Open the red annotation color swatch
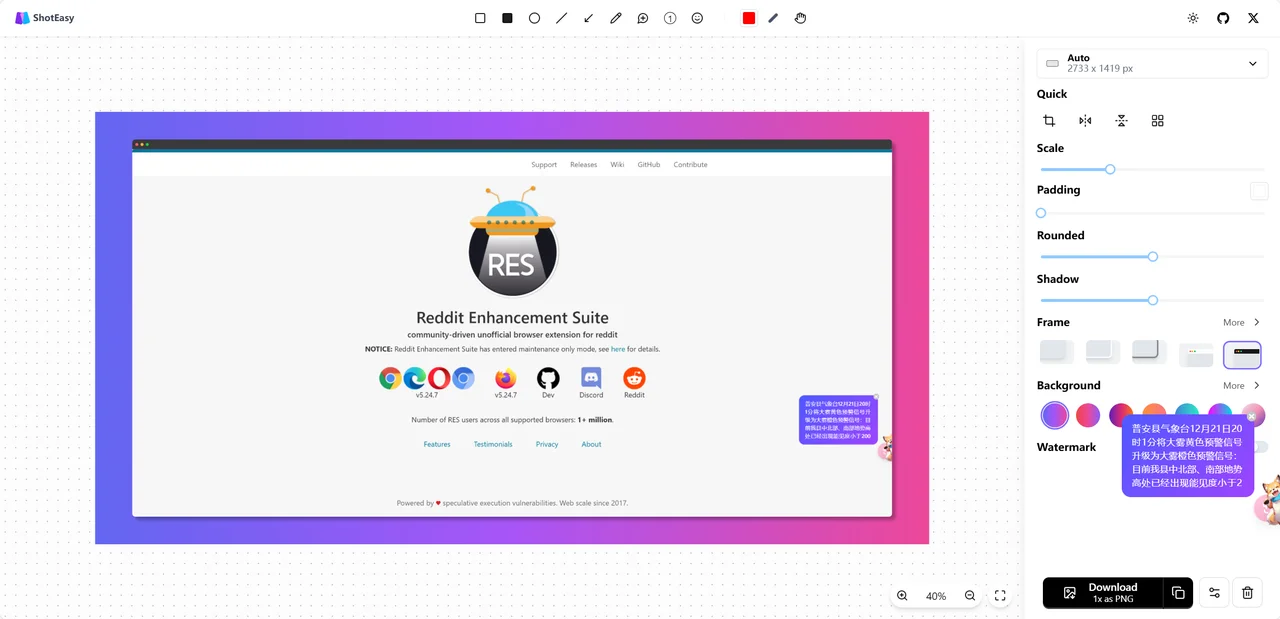This screenshot has height=619, width=1280. [x=749, y=18]
